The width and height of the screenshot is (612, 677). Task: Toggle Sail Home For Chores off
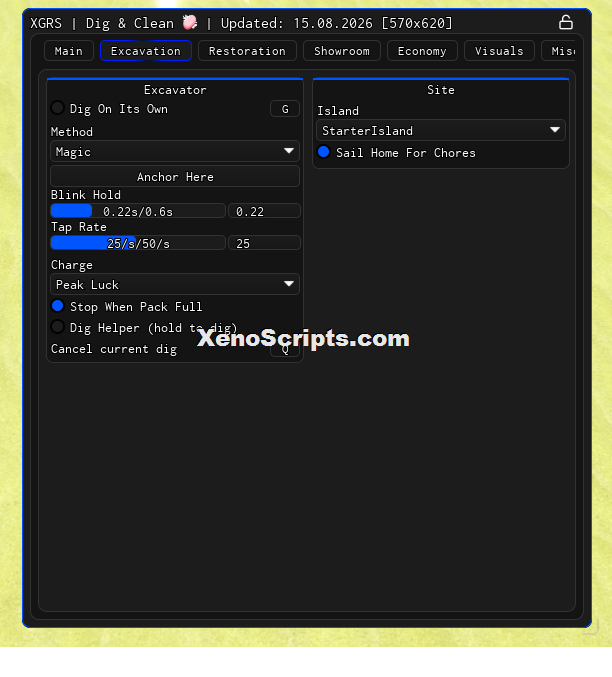coord(323,152)
